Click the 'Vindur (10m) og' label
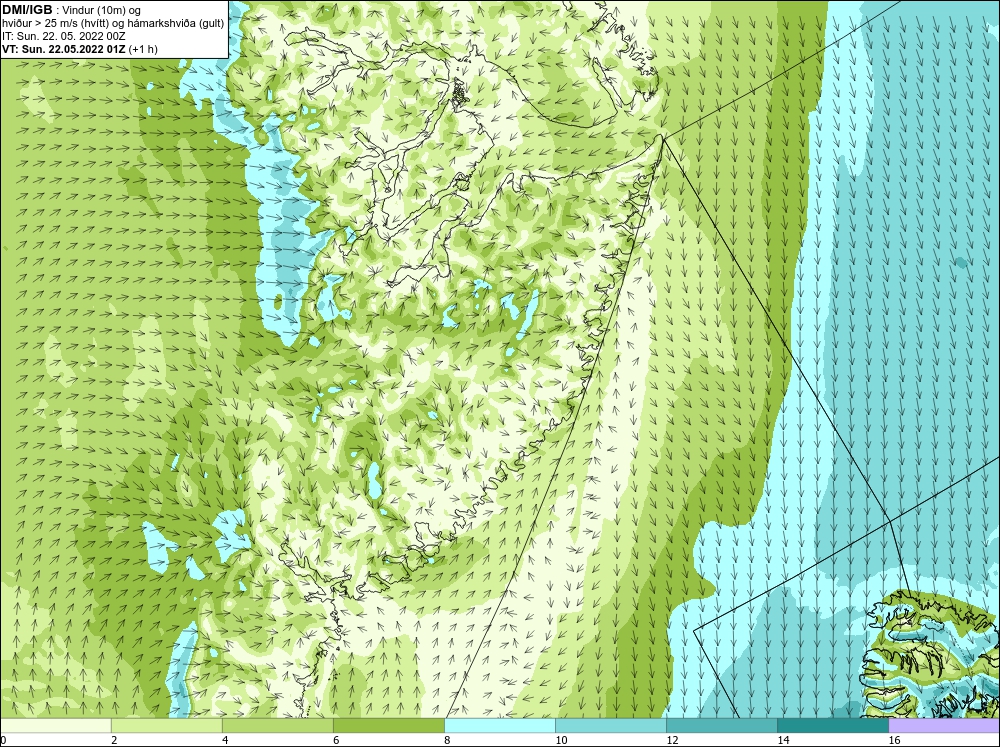This screenshot has height=747, width=1000. click(103, 11)
